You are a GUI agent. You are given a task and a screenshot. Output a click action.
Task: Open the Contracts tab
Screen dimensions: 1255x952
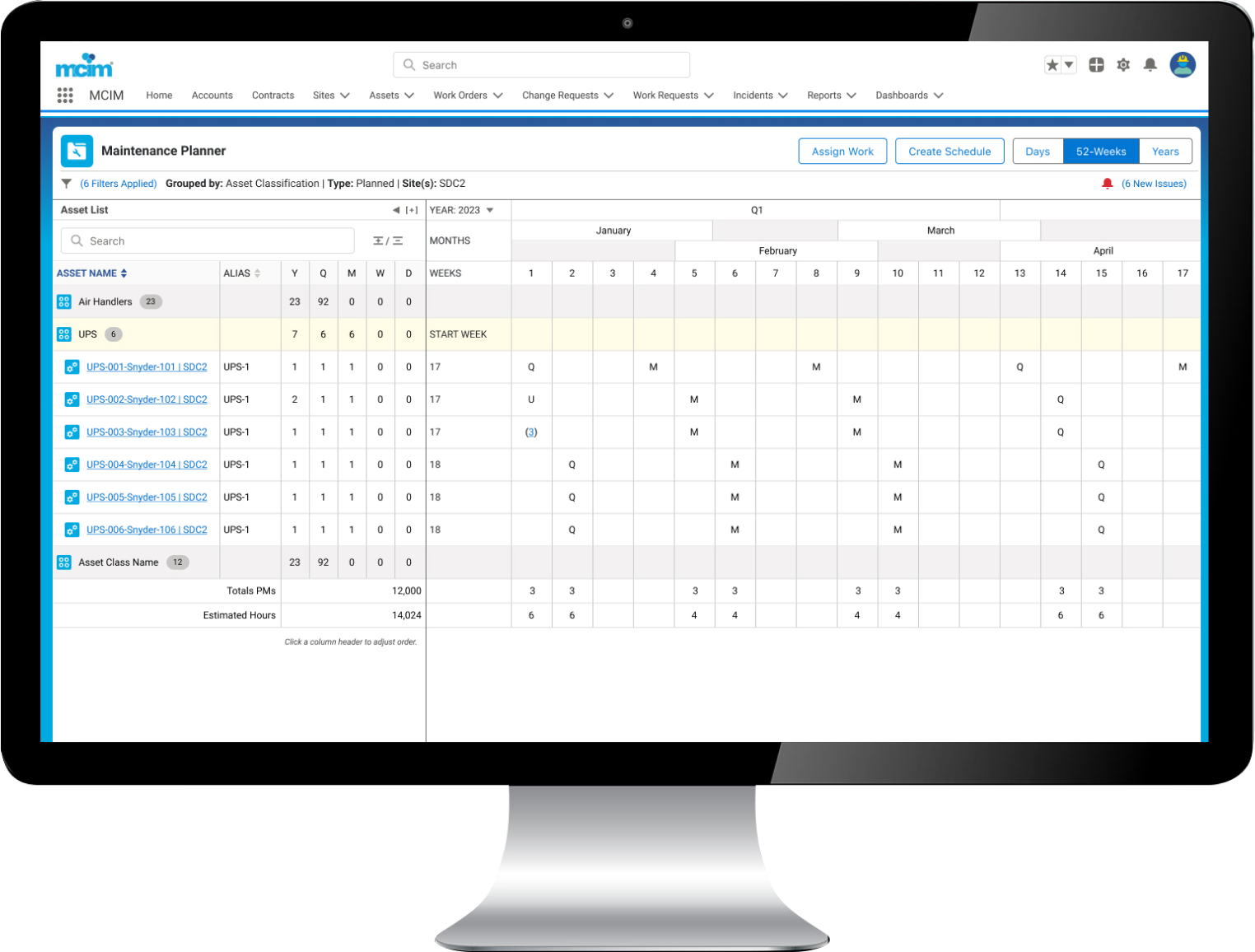pyautogui.click(x=273, y=96)
